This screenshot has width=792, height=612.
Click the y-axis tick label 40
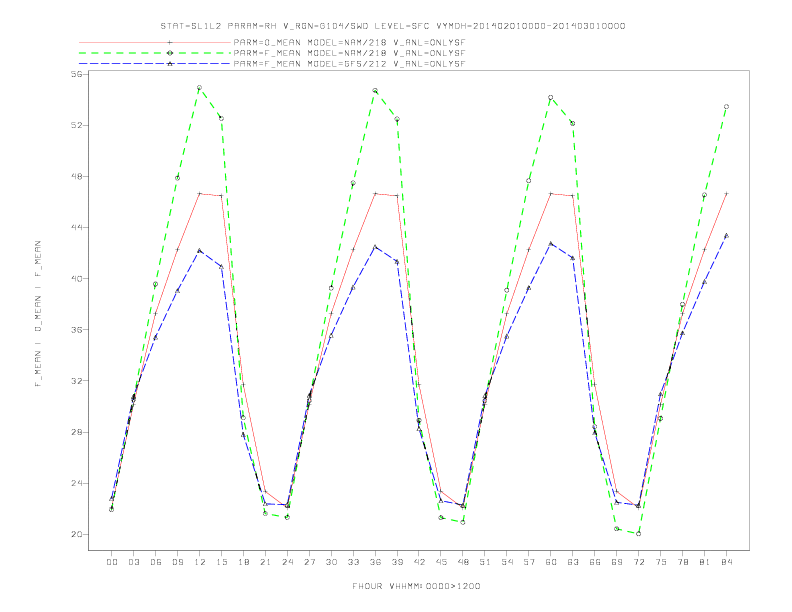[x=78, y=278]
